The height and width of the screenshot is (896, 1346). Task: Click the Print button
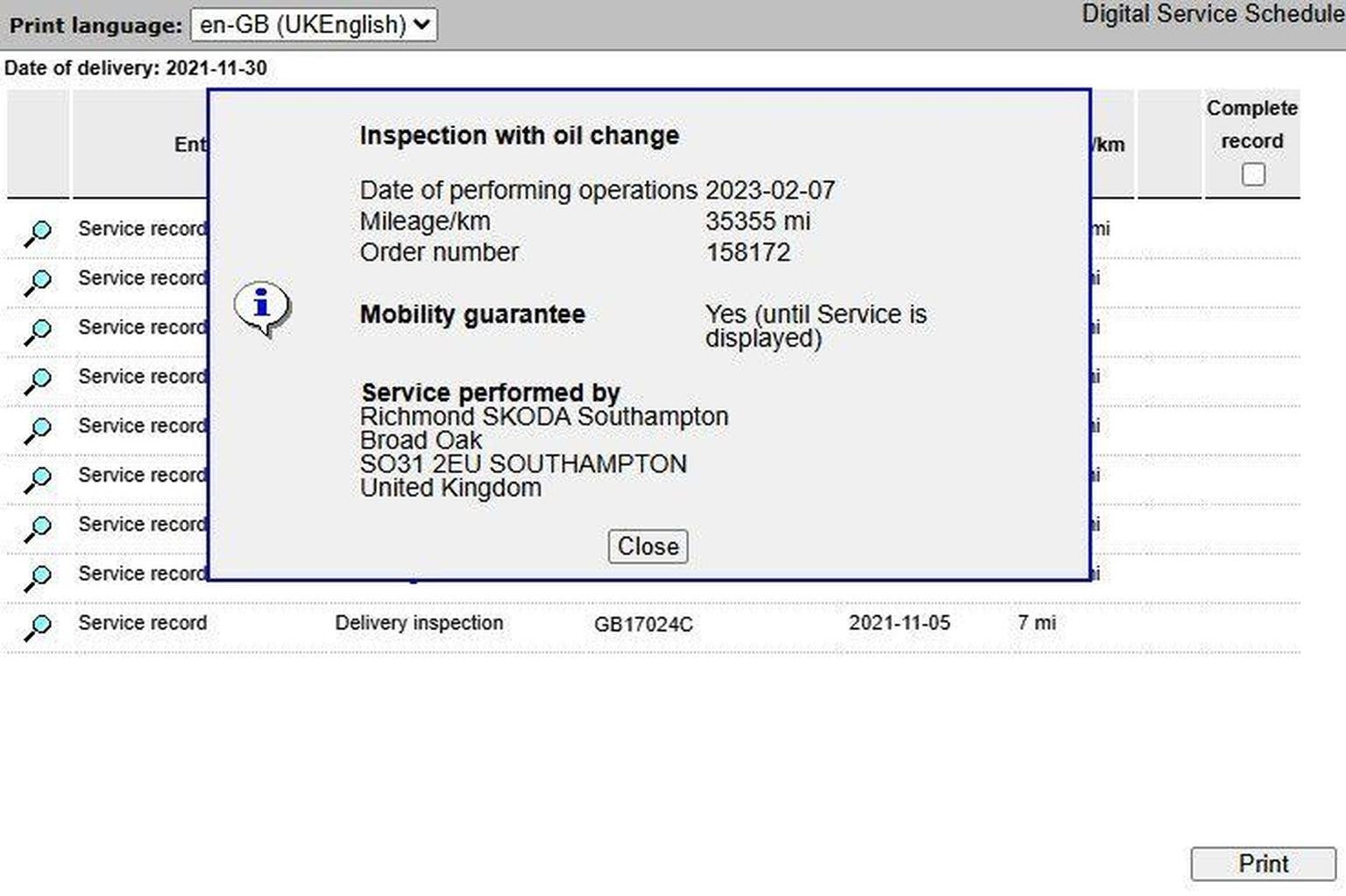point(1263,864)
